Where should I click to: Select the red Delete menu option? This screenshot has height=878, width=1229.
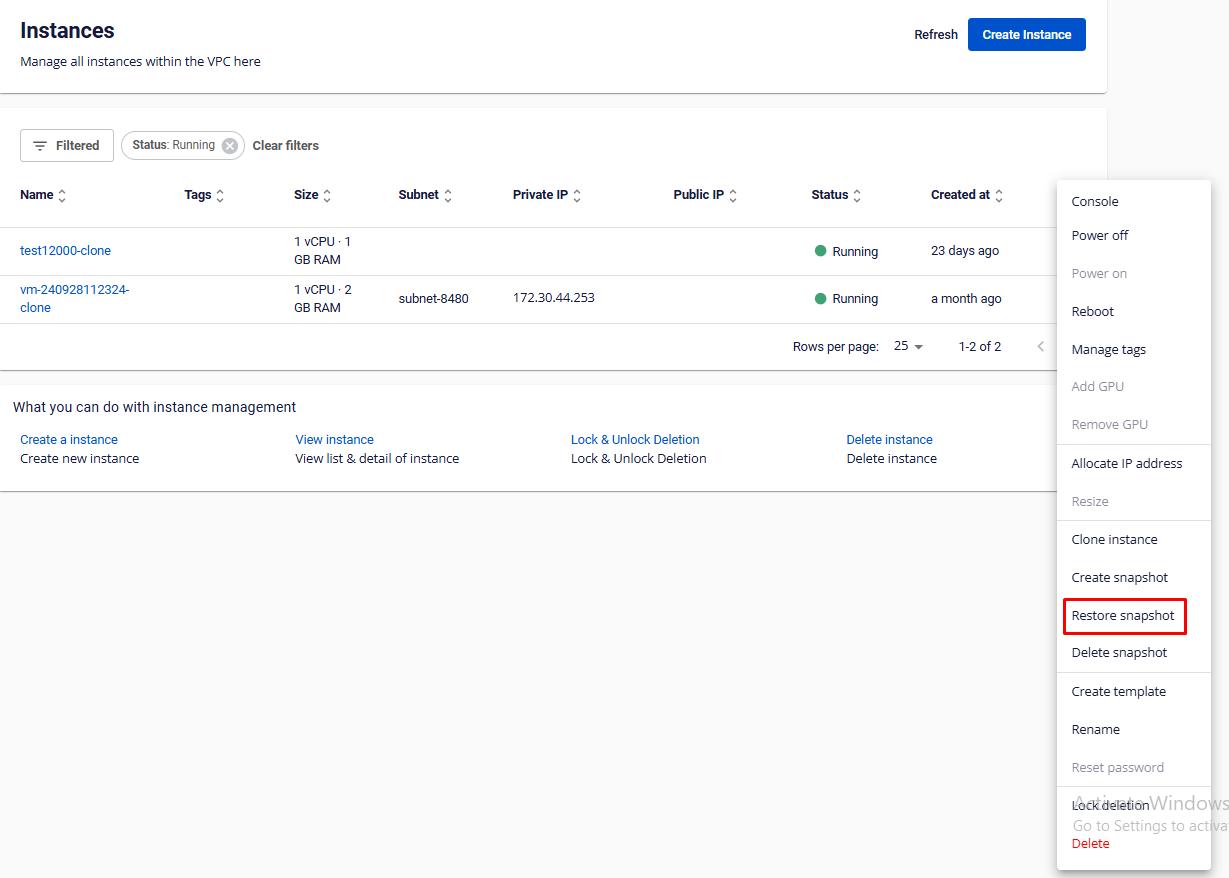(x=1090, y=844)
